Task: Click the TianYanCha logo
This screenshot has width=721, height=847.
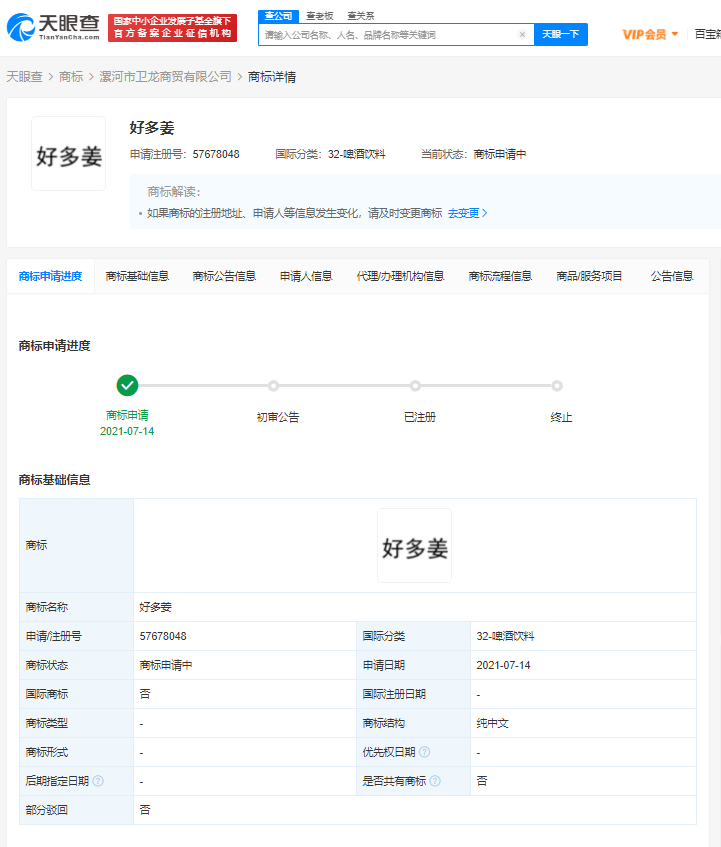Action: pos(53,28)
